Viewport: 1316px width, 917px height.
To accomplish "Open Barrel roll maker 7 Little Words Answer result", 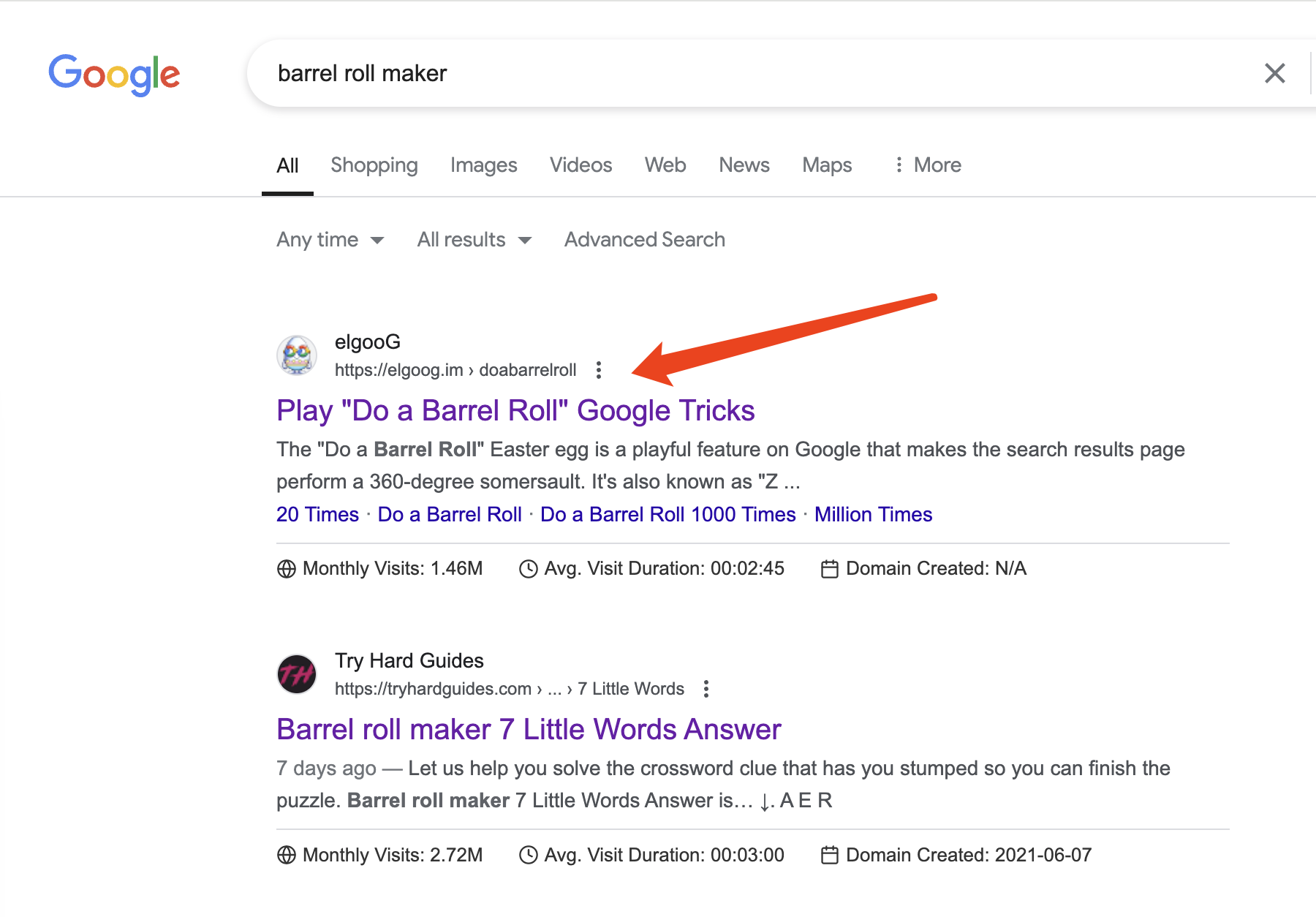I will [x=529, y=730].
